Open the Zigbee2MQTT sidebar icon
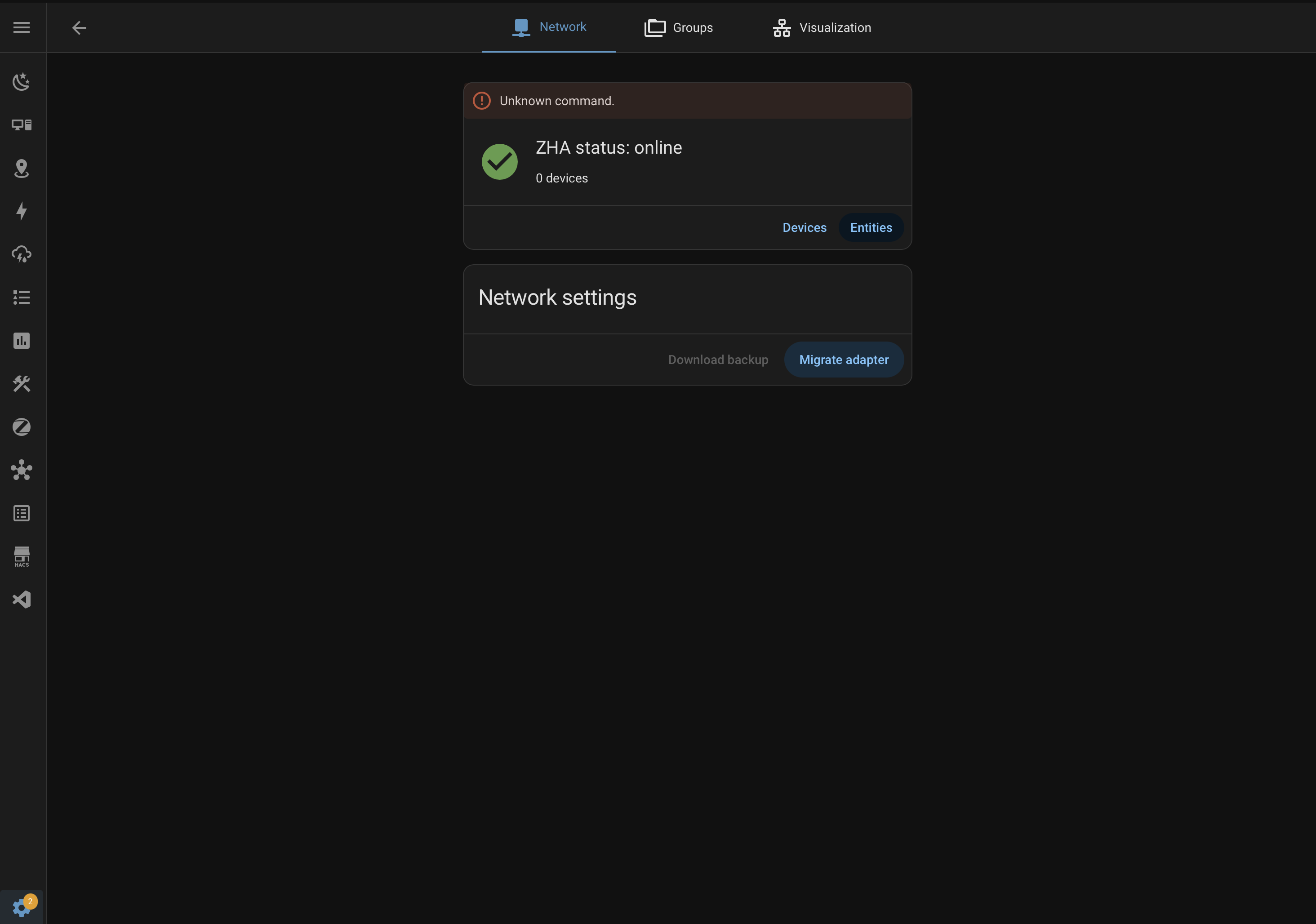The image size is (1316, 924). pos(22,427)
